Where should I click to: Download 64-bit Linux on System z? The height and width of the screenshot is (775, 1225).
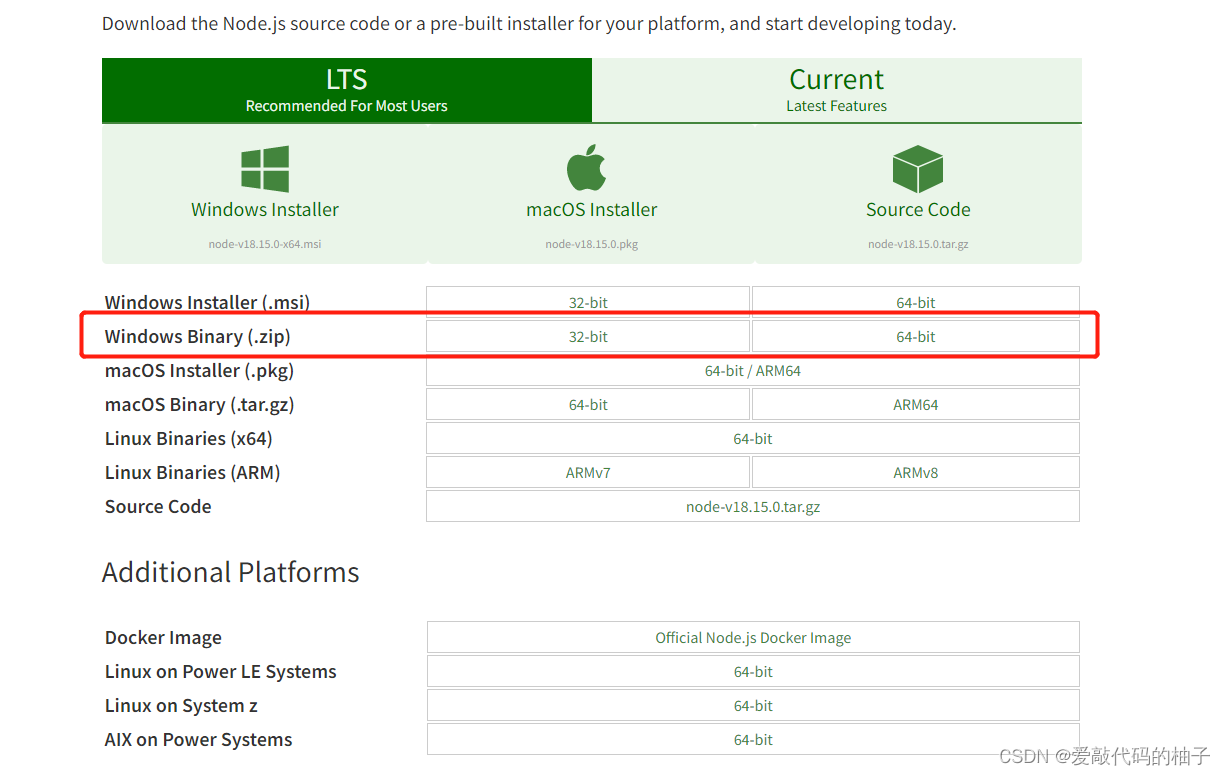[x=753, y=706]
